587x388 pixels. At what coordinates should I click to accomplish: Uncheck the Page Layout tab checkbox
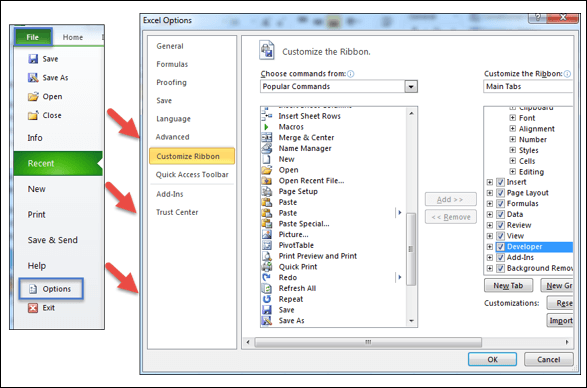point(501,193)
